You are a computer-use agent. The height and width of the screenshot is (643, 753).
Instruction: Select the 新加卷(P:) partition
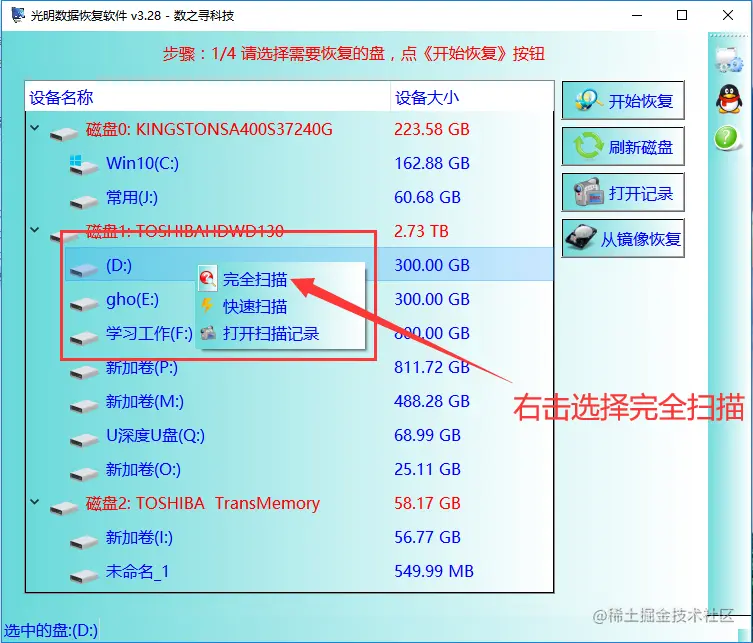[142, 367]
